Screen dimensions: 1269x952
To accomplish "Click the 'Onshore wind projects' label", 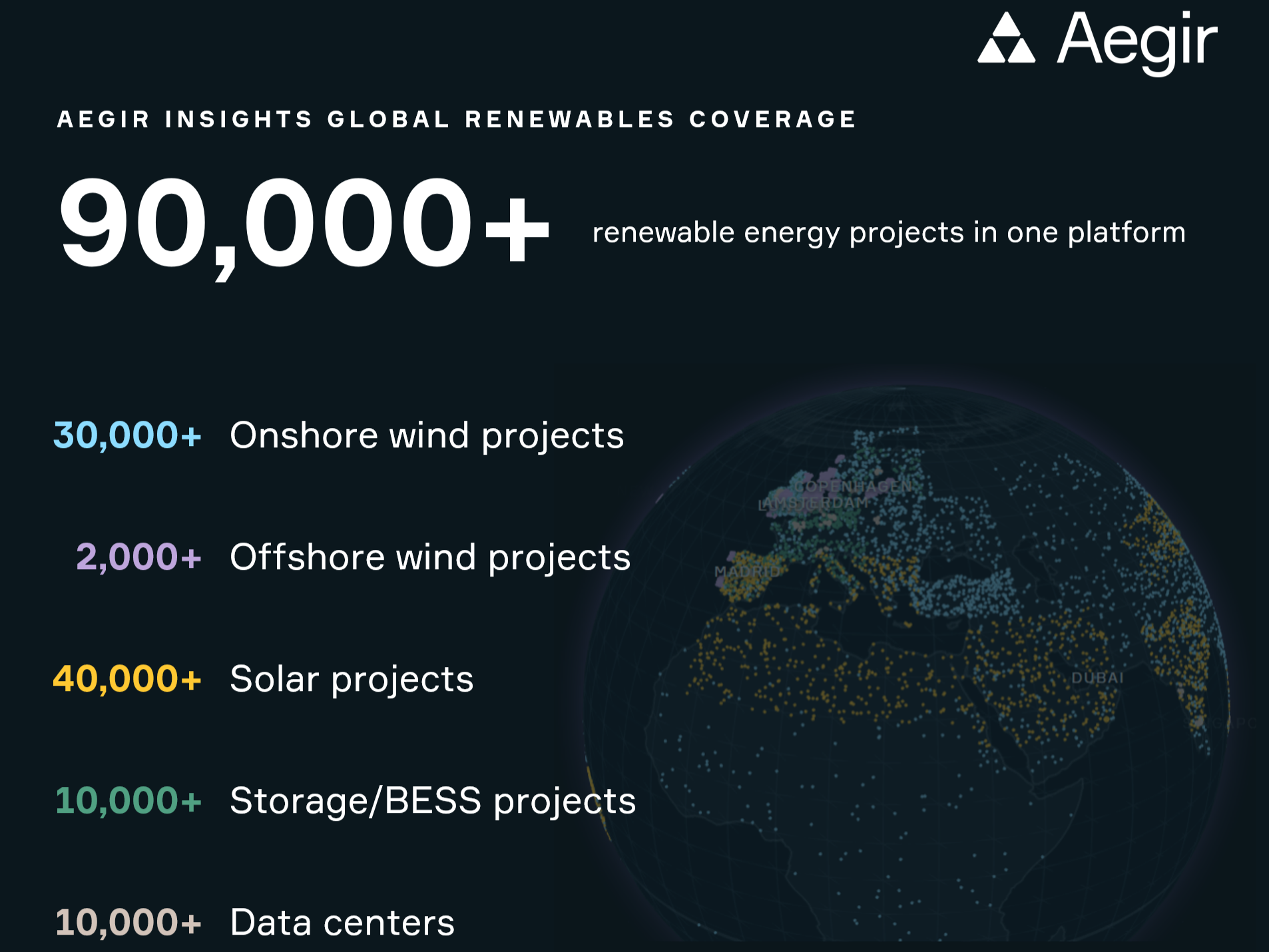I will click(427, 437).
